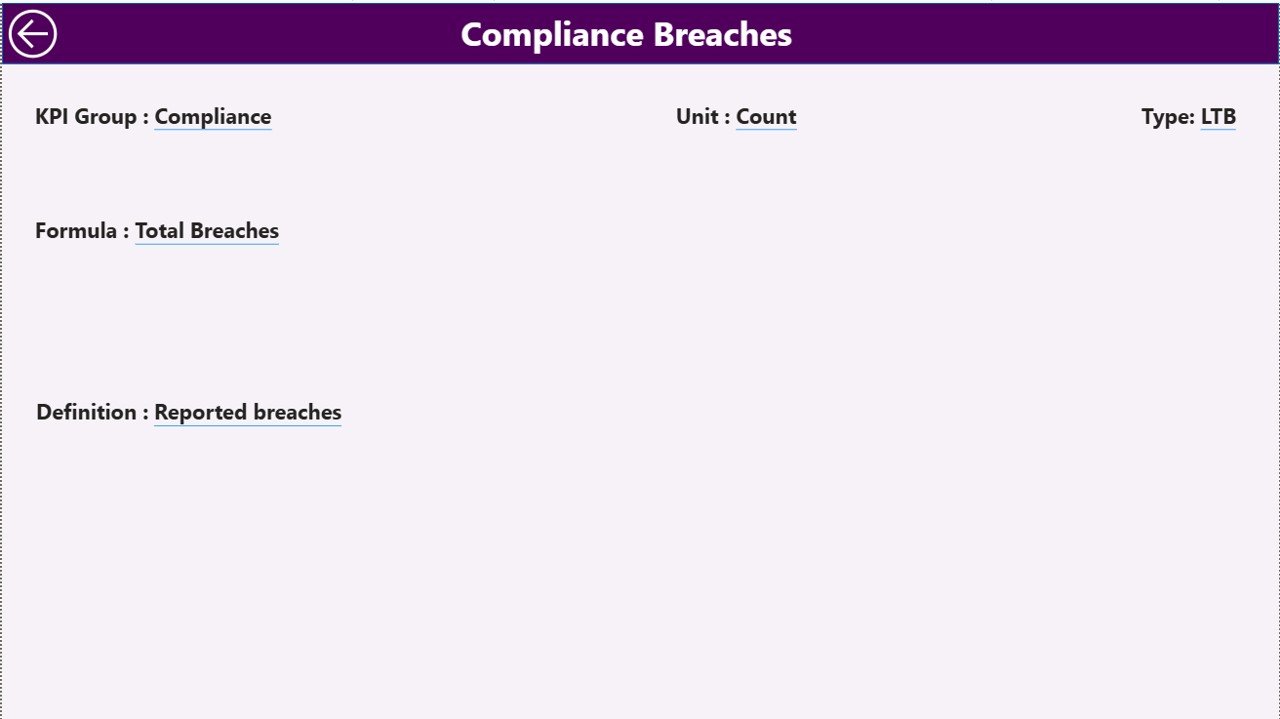This screenshot has width=1280, height=719.
Task: Select the Total Breaches formula text
Action: pos(206,231)
